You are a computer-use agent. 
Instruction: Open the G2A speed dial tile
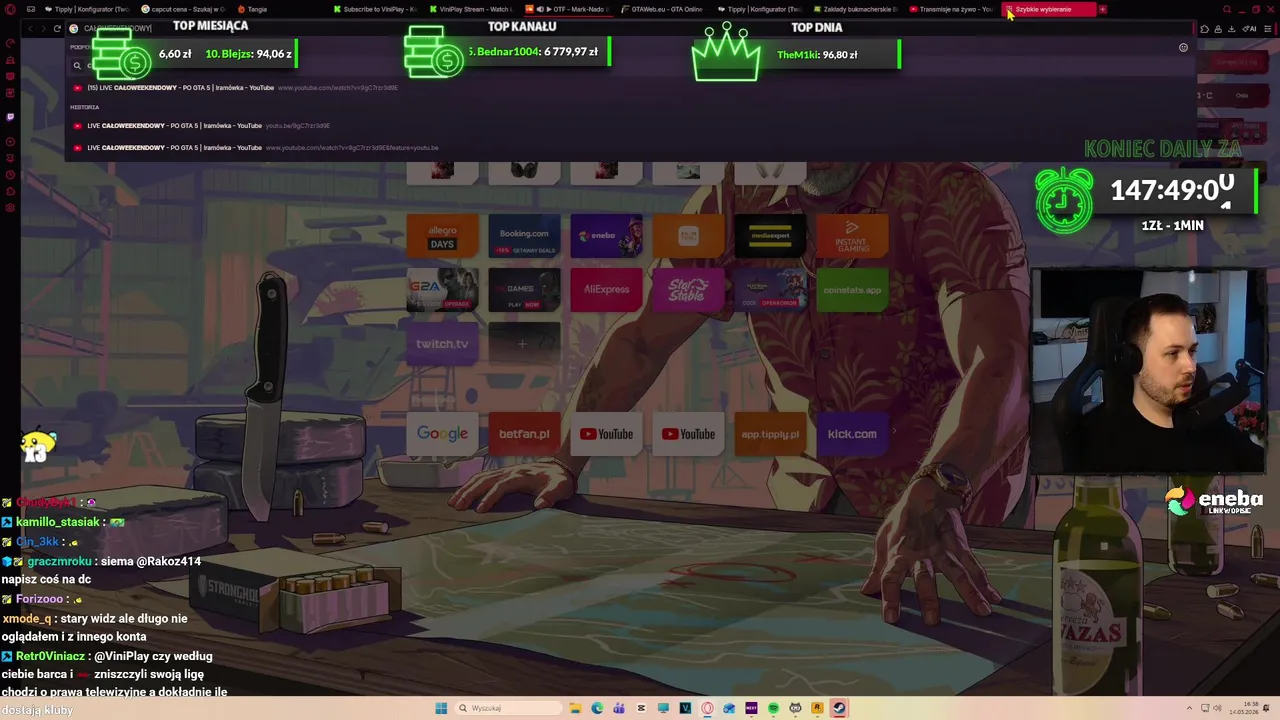pyautogui.click(x=442, y=290)
